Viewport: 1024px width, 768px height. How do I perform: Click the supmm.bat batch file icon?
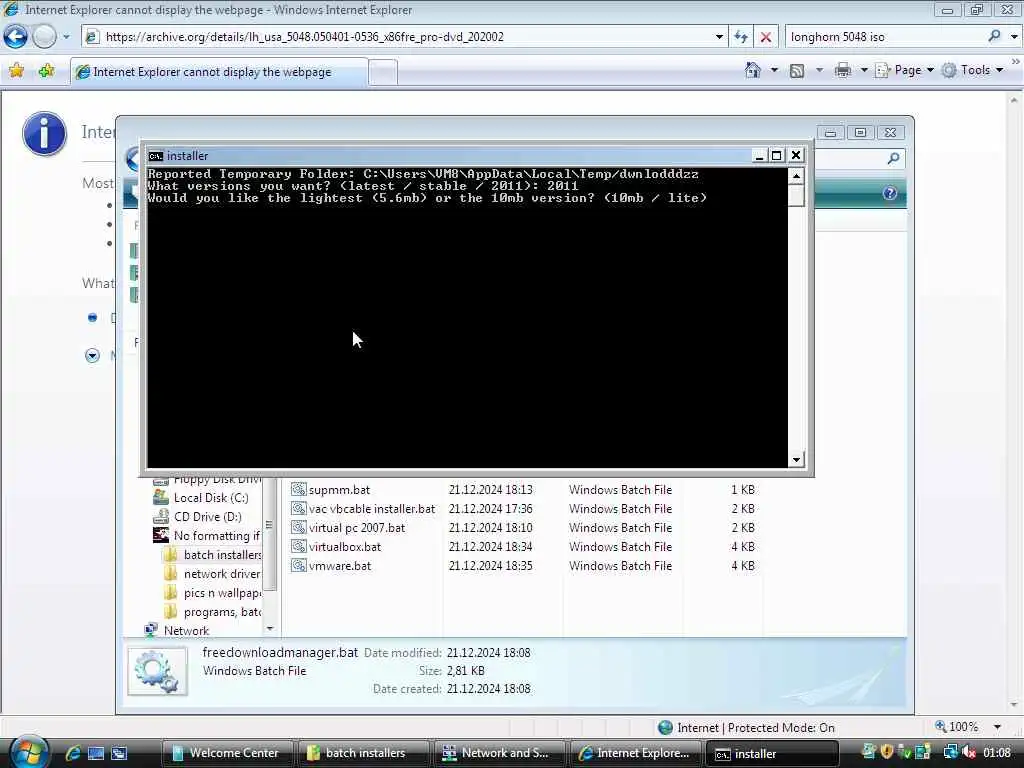click(x=298, y=489)
